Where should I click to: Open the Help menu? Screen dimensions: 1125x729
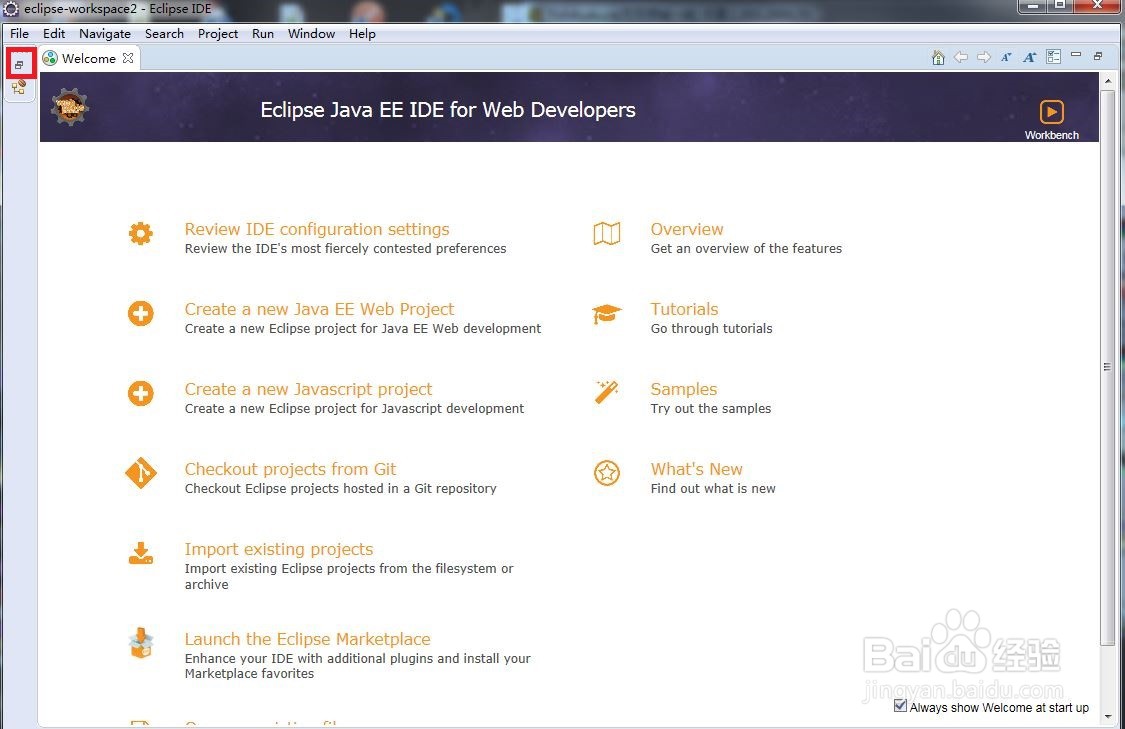[x=362, y=34]
